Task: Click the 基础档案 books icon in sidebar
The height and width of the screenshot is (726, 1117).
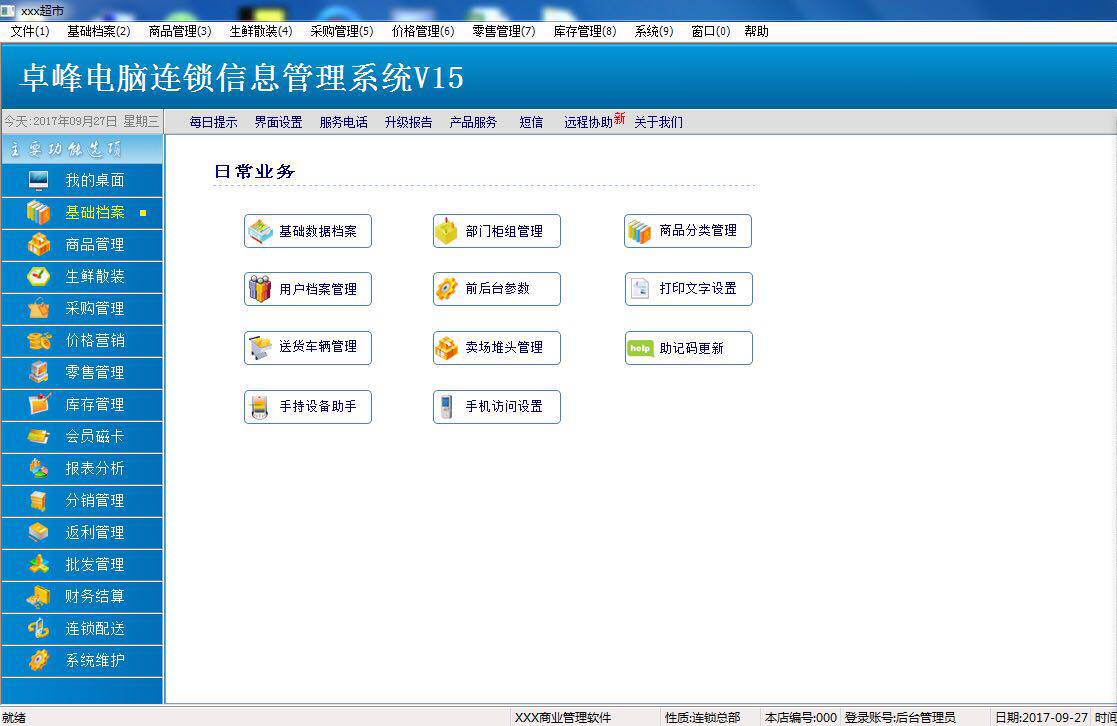Action: pyautogui.click(x=38, y=212)
